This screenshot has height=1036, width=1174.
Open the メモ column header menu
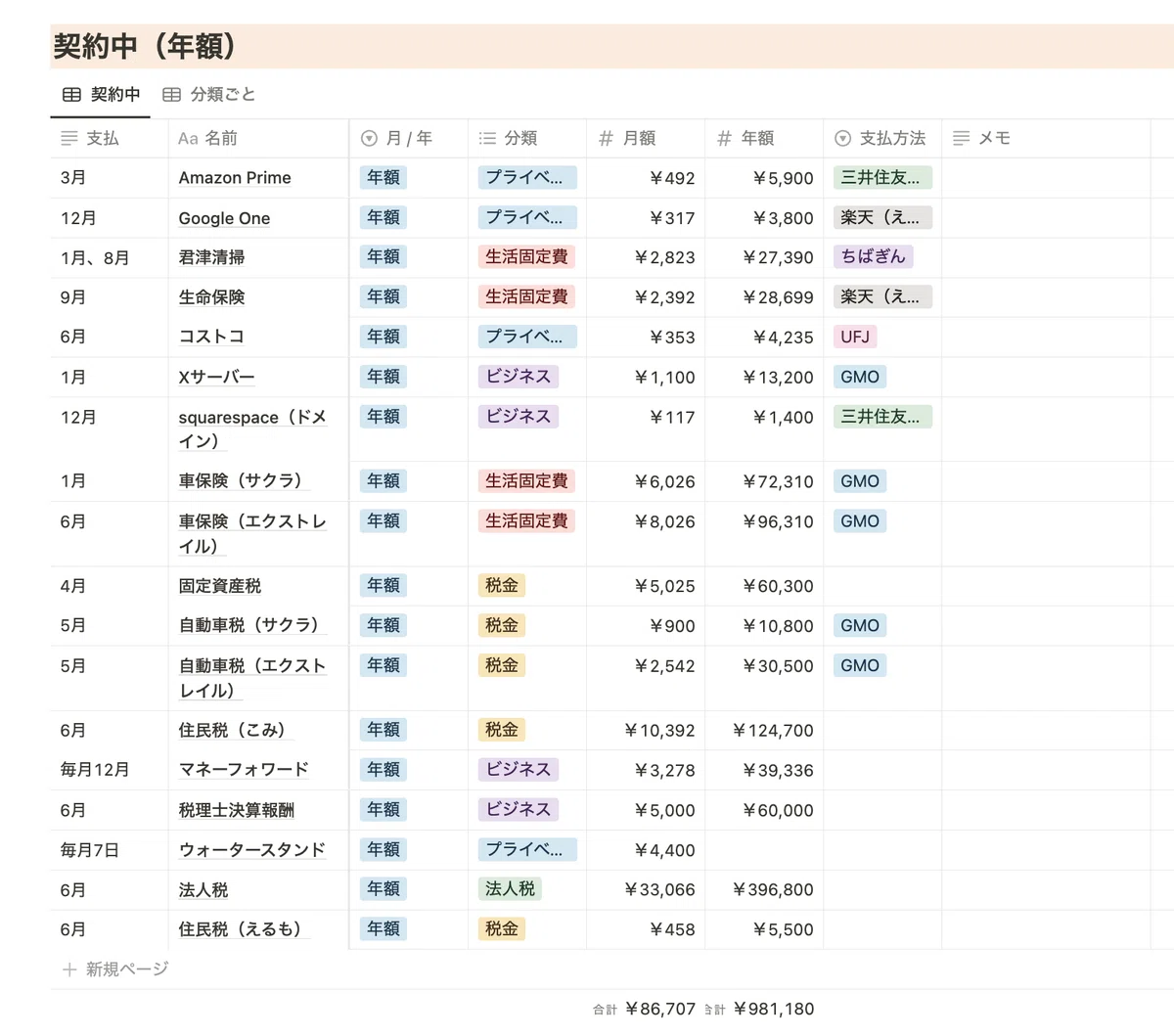(1046, 139)
